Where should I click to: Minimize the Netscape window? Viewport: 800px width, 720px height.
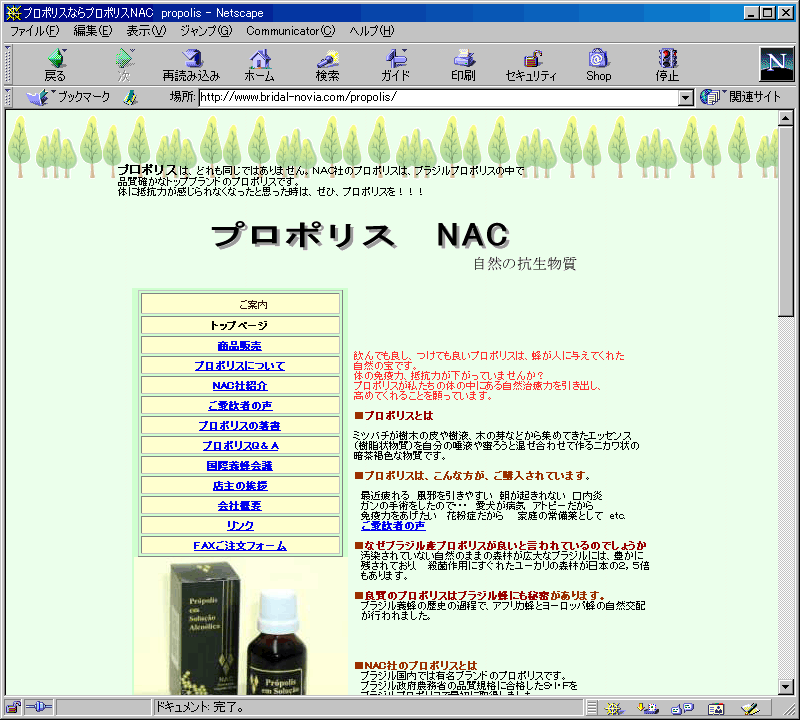point(751,13)
